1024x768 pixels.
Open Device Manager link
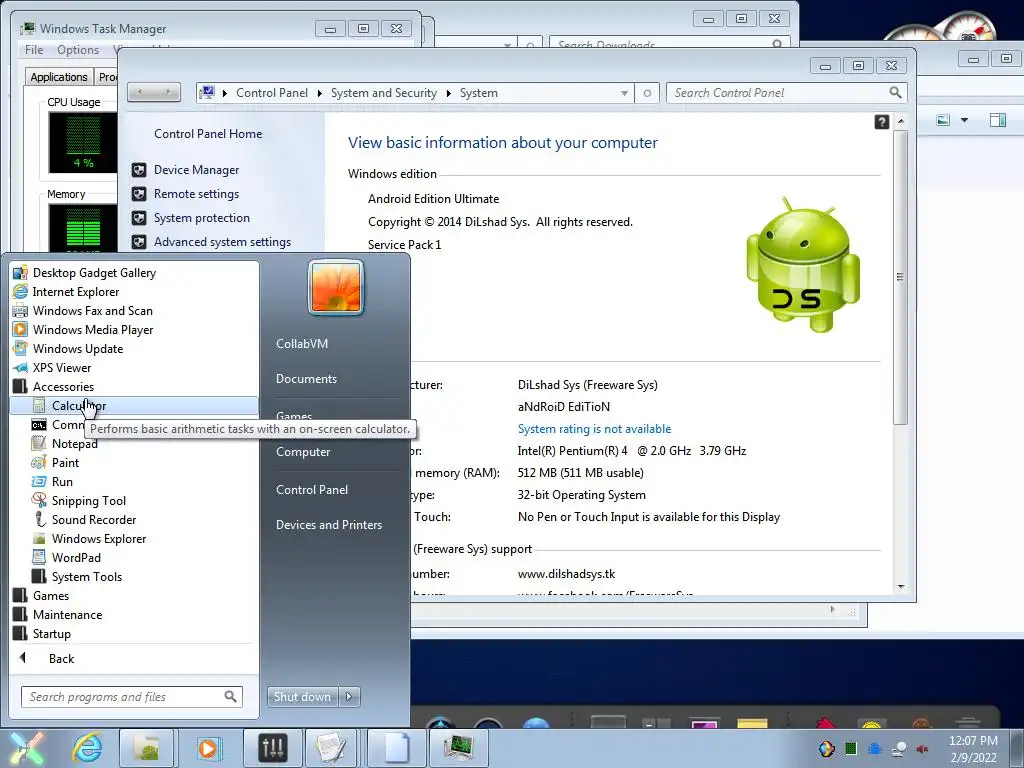coord(197,170)
